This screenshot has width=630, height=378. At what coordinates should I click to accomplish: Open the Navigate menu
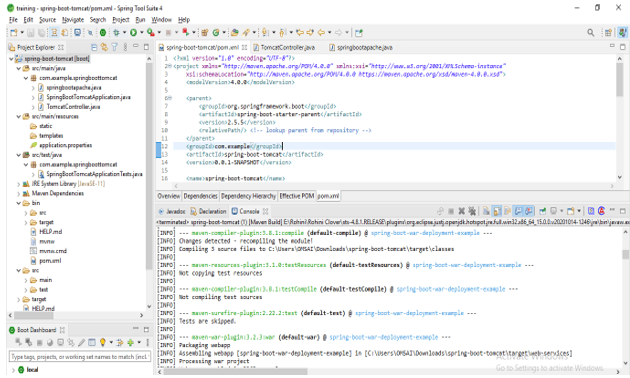point(73,20)
